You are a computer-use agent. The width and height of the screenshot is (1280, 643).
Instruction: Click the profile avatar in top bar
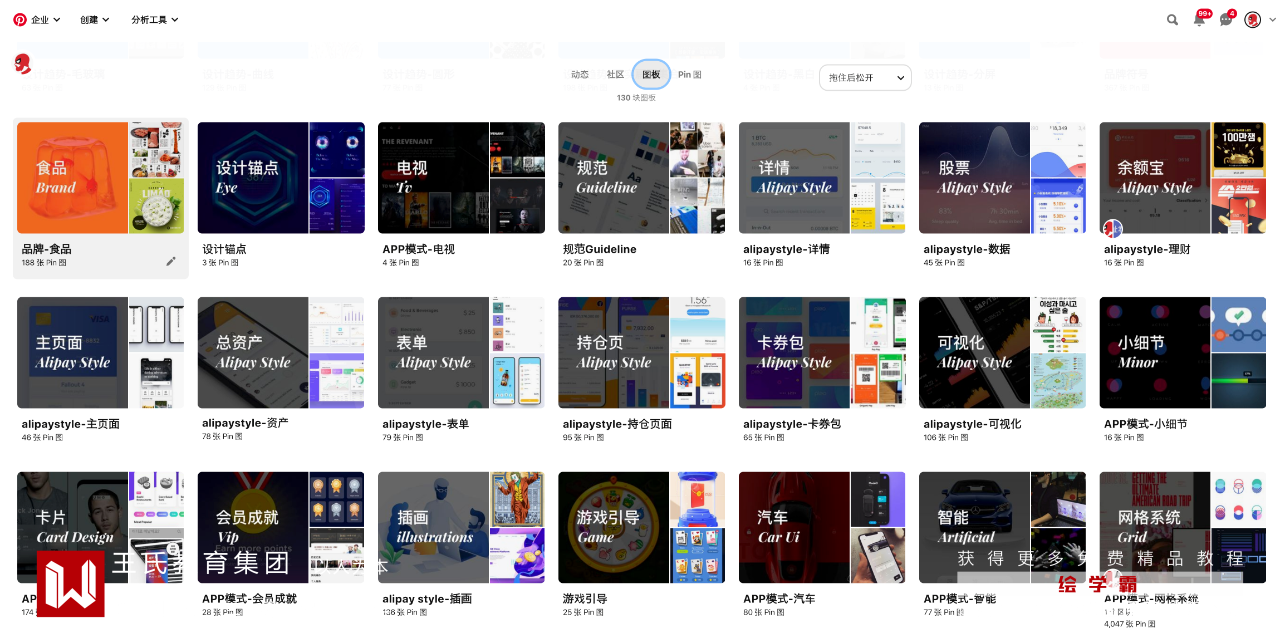coord(1253,20)
